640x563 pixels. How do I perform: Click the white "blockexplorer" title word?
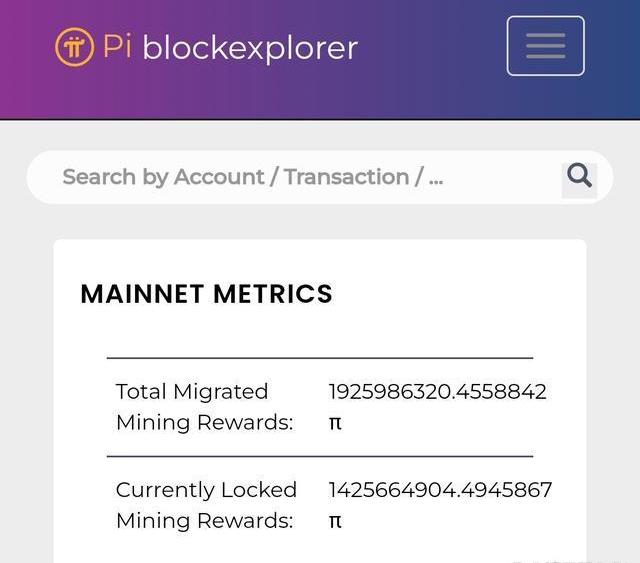pos(250,47)
